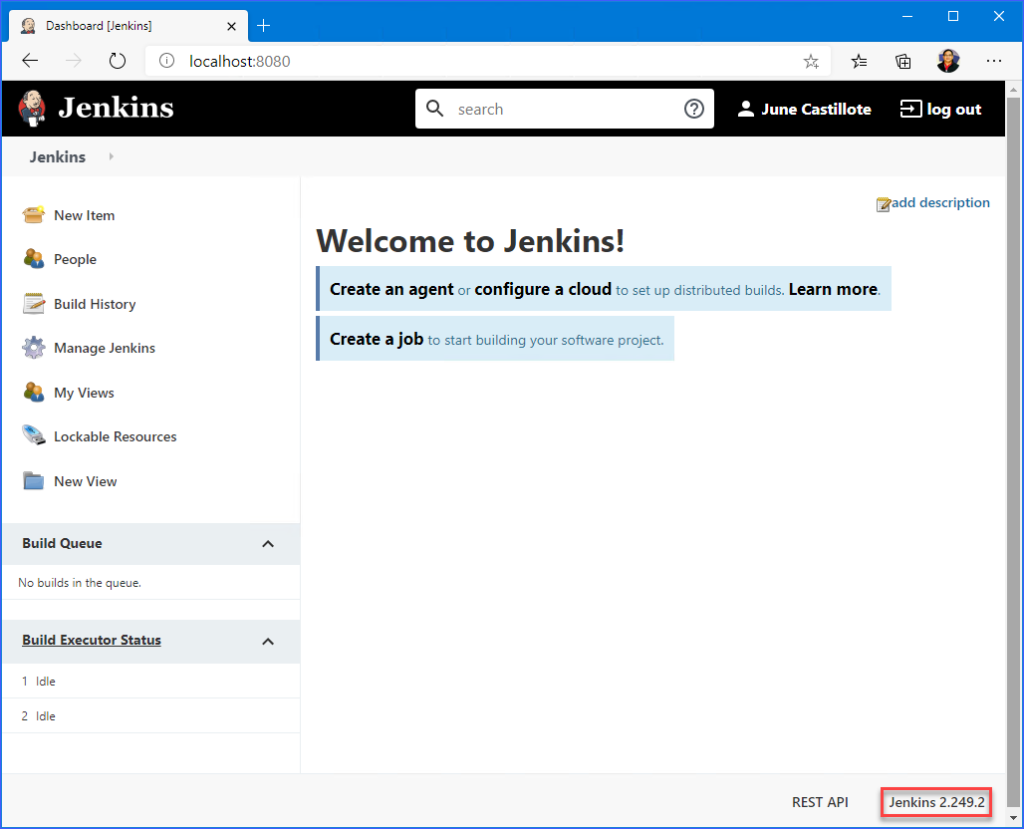The width and height of the screenshot is (1024, 829).
Task: Click the My Views icon
Action: (34, 393)
